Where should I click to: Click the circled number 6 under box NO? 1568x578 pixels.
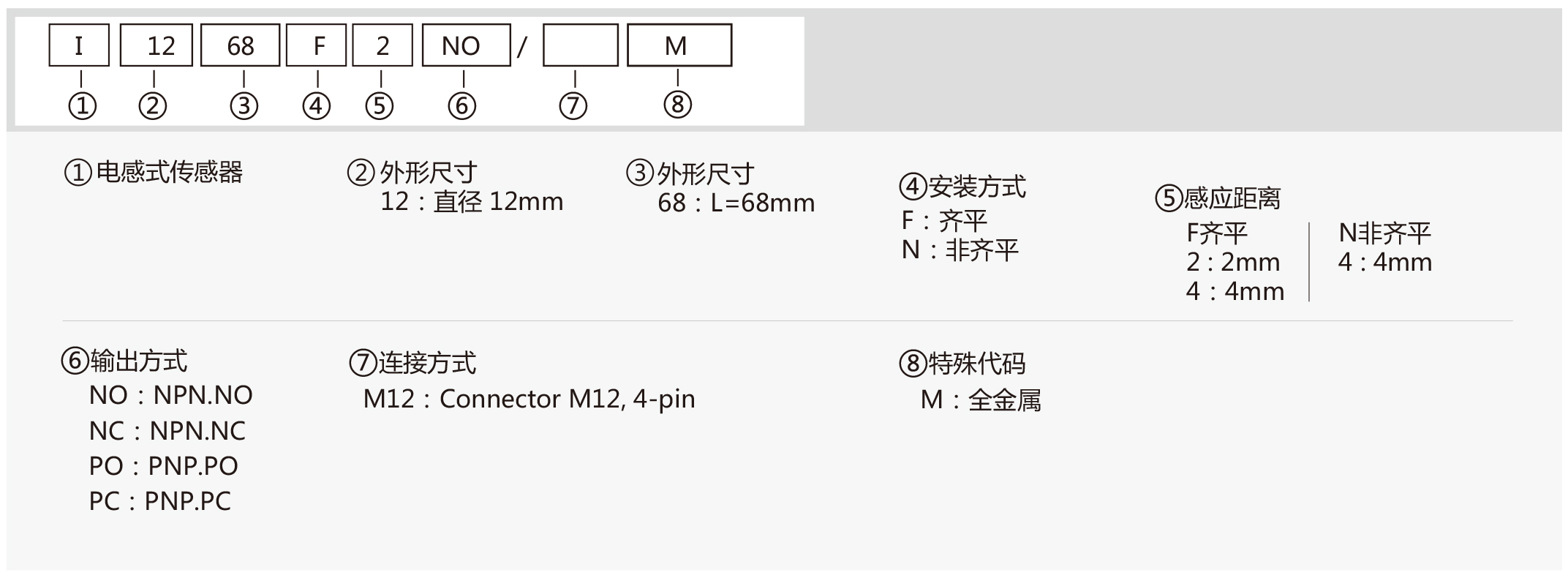tap(462, 106)
